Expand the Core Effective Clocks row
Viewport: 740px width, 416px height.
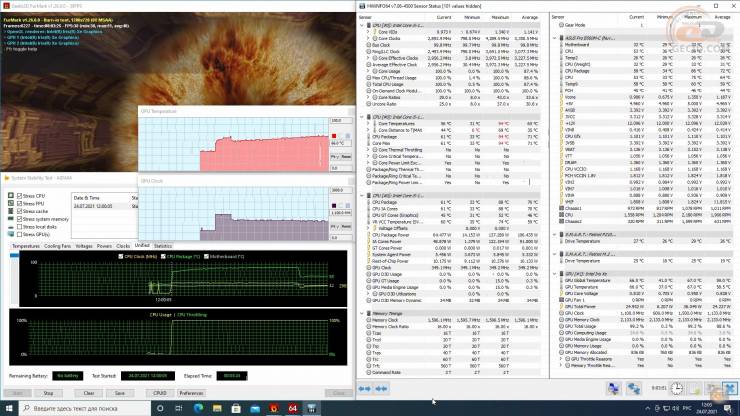(x=369, y=58)
